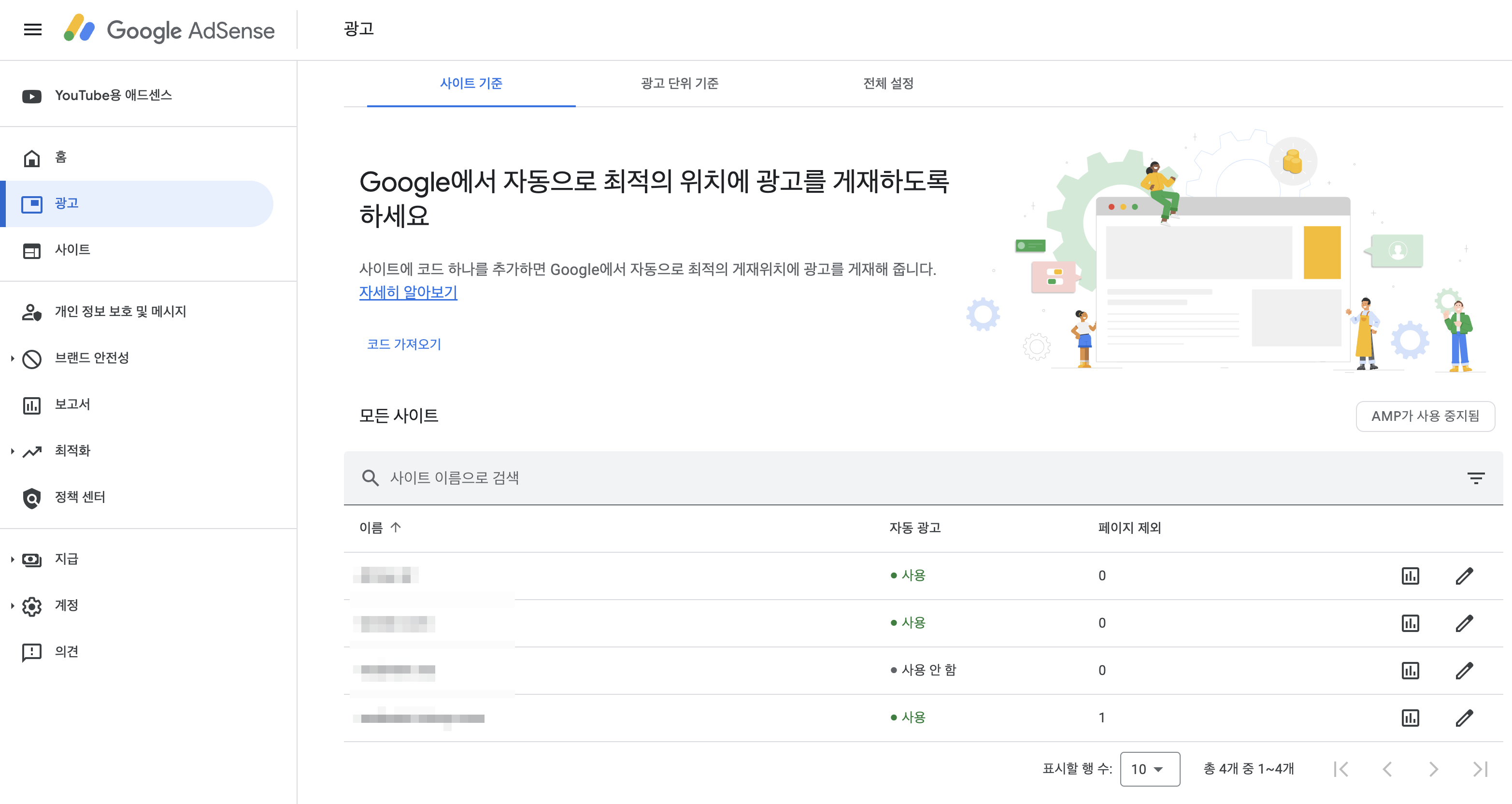The width and height of the screenshot is (1512, 804).
Task: Switch to 전체 설정 tab
Action: (888, 84)
